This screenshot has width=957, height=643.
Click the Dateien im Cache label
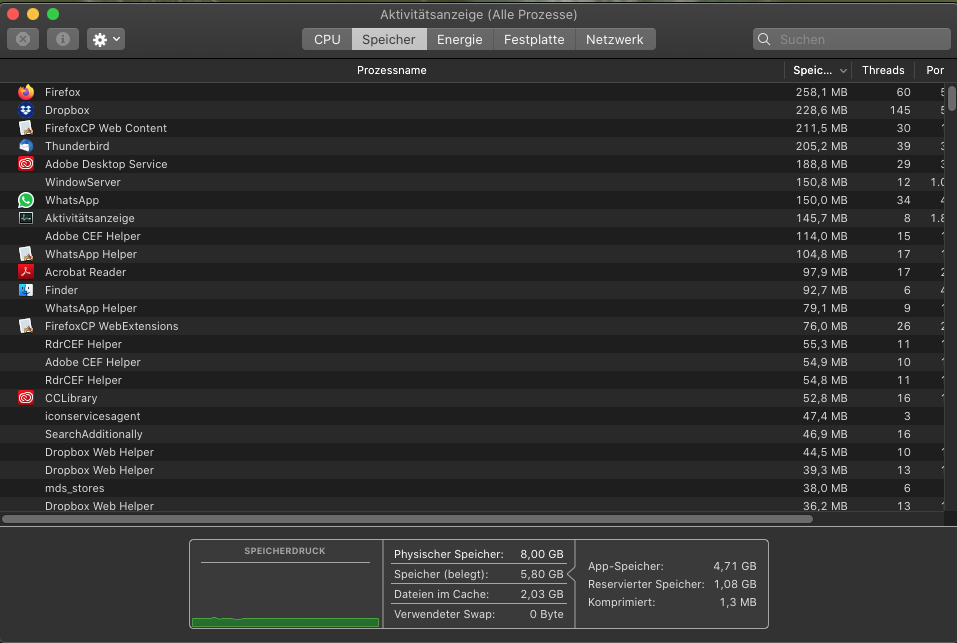[x=441, y=594]
